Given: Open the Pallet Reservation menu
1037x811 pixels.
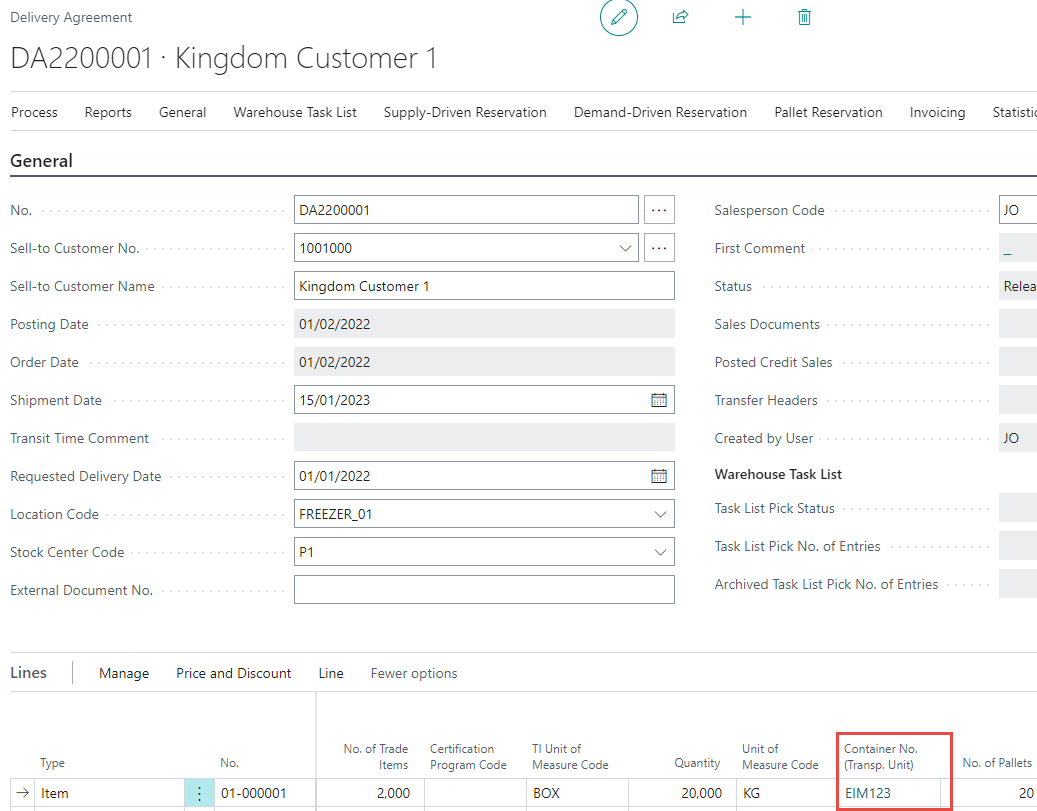Looking at the screenshot, I should tap(828, 112).
